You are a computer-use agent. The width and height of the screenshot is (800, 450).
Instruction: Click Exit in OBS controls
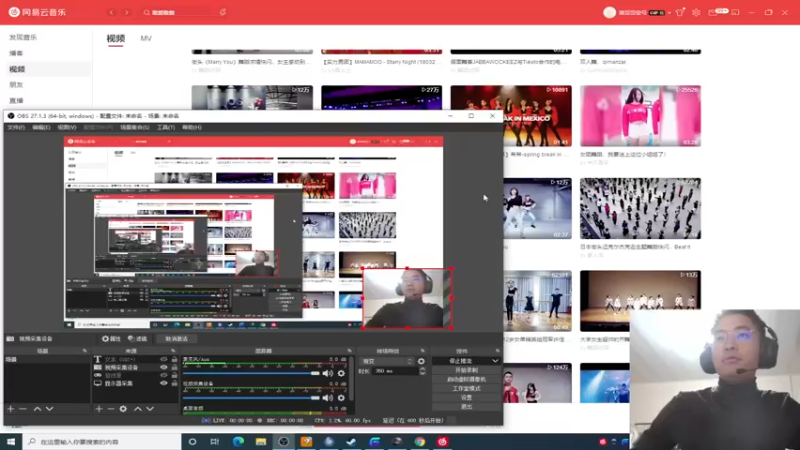click(x=466, y=407)
